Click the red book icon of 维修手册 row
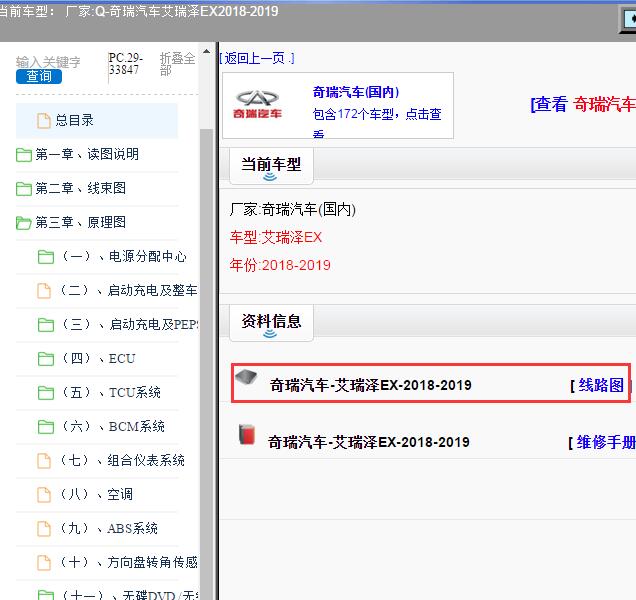Image resolution: width=636 pixels, height=600 pixels. point(247,434)
